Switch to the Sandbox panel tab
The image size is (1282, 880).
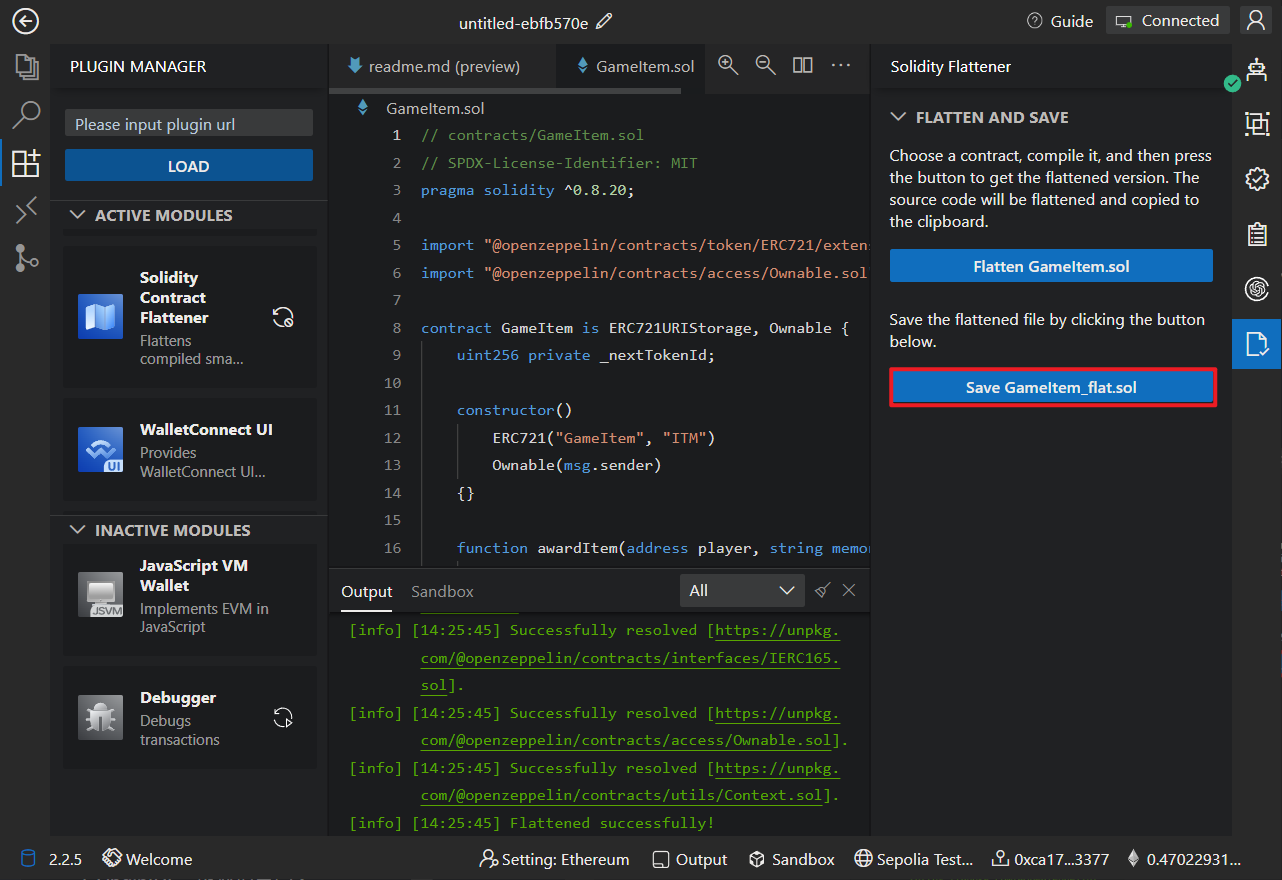[x=442, y=591]
